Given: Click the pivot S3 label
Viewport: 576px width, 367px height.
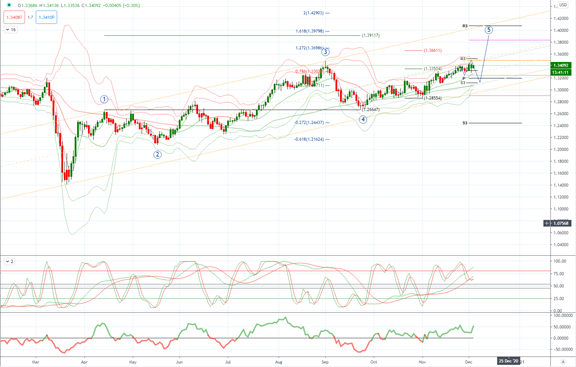Looking at the screenshot, I should pos(465,123).
